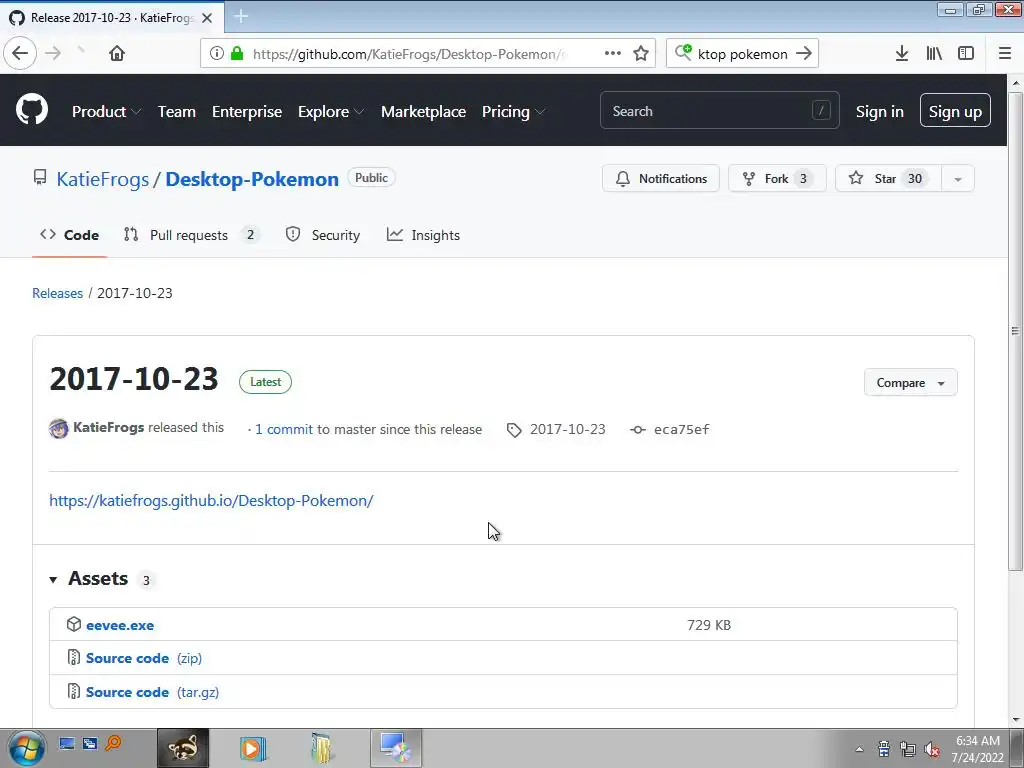Open the 1 commit link
The height and width of the screenshot is (768, 1024).
[284, 429]
